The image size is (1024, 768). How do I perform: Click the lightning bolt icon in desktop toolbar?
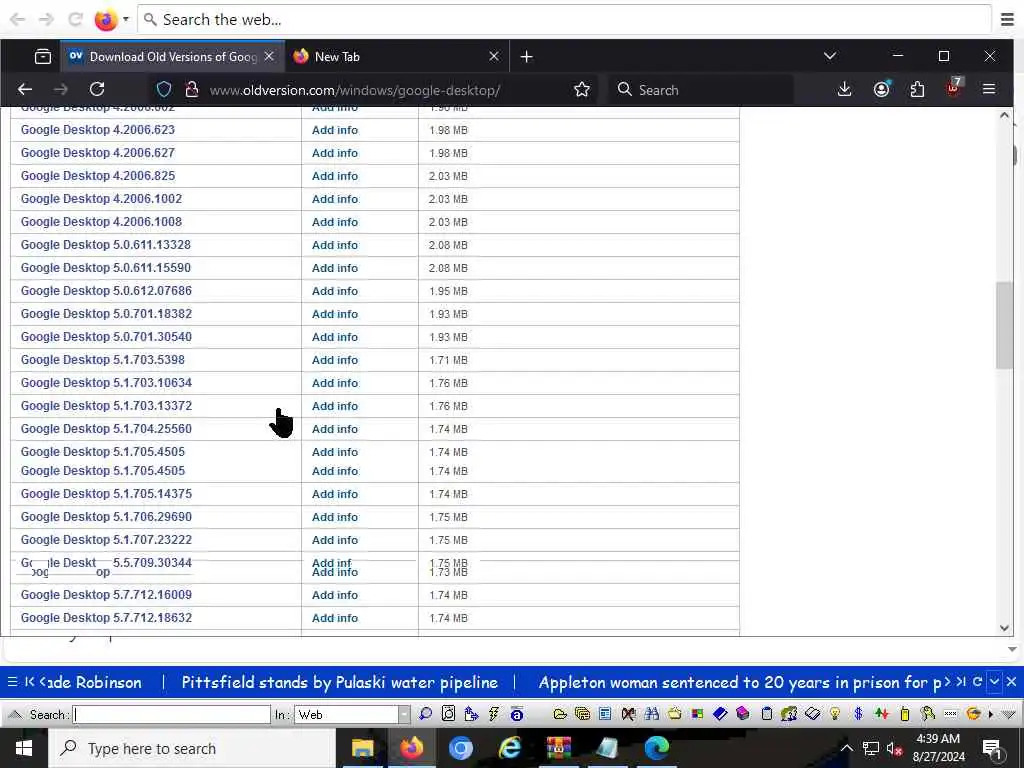coord(494,714)
